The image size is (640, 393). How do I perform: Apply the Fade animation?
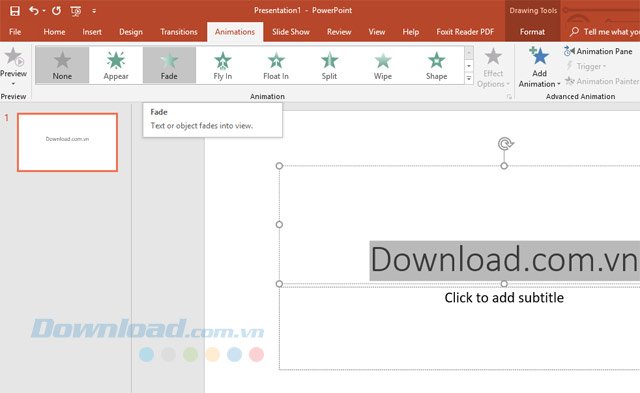coord(169,65)
